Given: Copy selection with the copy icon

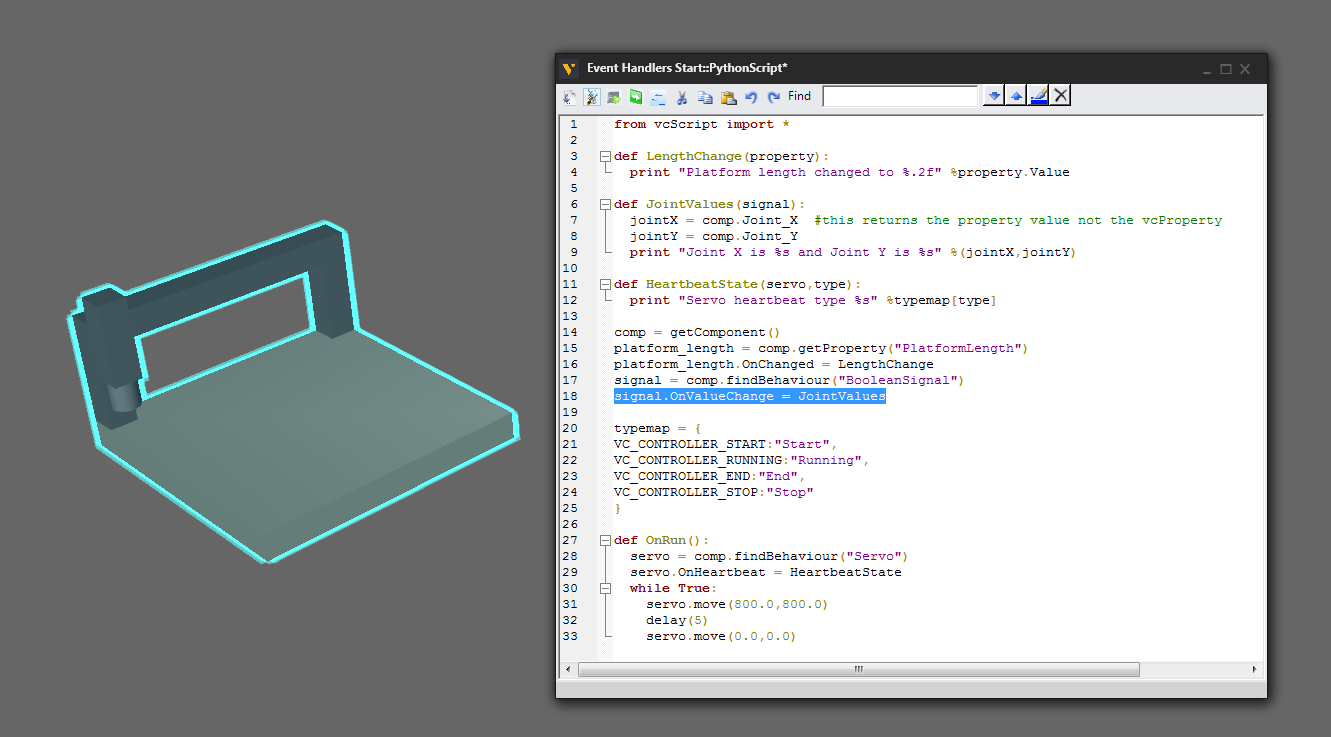Looking at the screenshot, I should pyautogui.click(x=705, y=97).
